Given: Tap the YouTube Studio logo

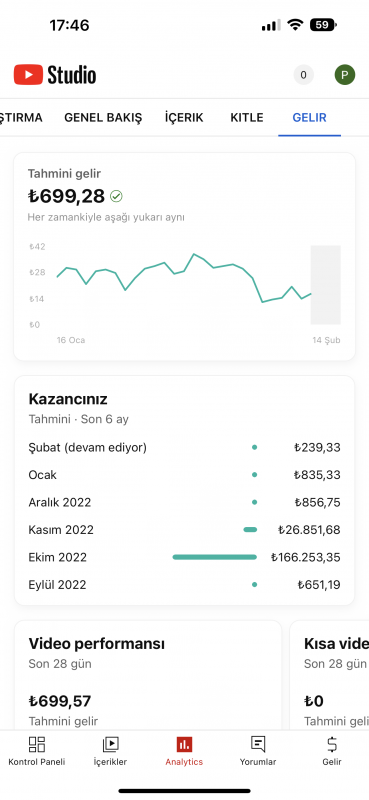Looking at the screenshot, I should pos(55,74).
